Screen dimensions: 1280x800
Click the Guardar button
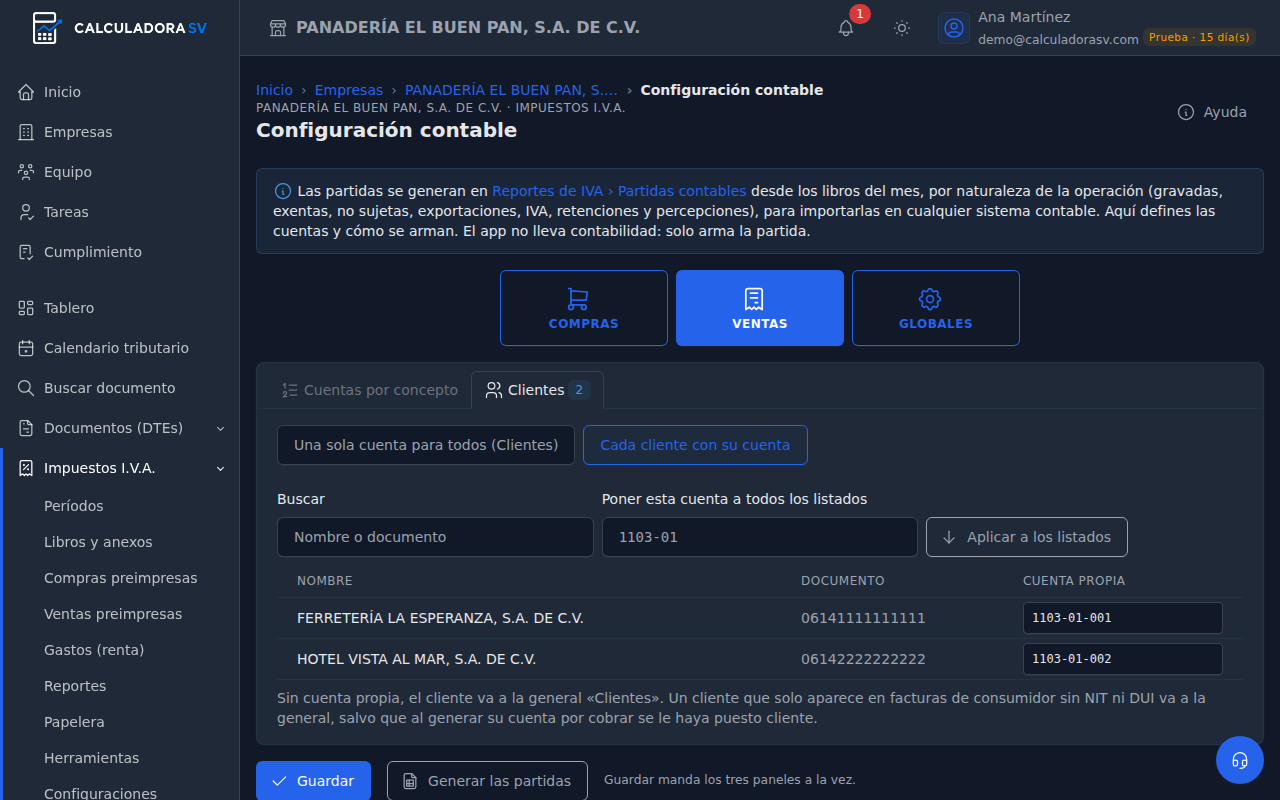(x=313, y=781)
